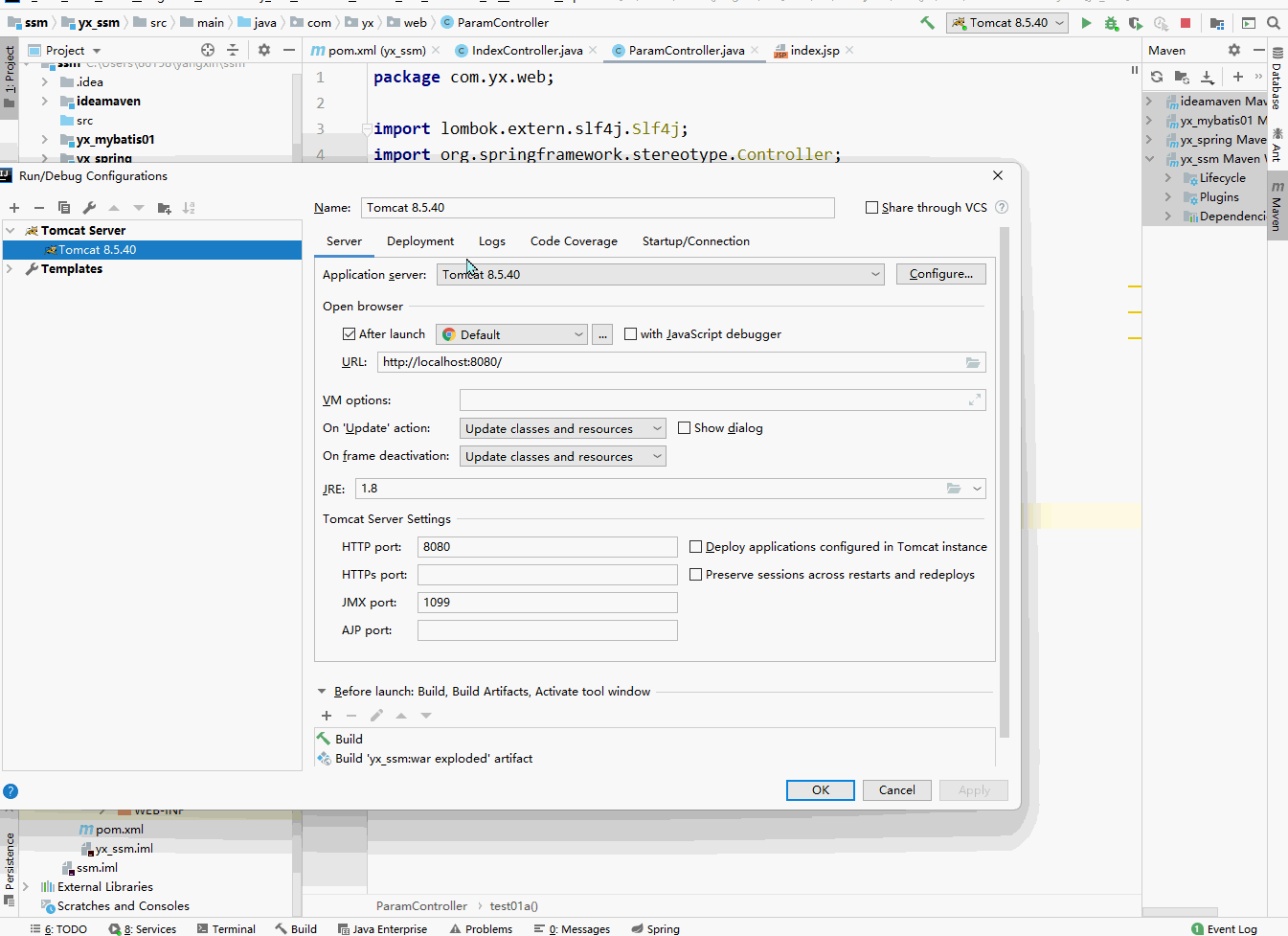Reimport Maven projects with refresh icon
The width and height of the screenshot is (1288, 936).
(x=1157, y=77)
